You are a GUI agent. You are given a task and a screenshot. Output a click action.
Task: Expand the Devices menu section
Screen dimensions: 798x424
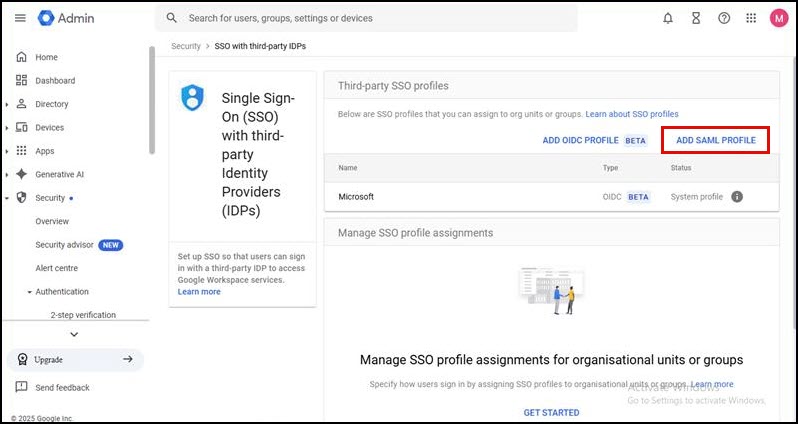(x=7, y=128)
